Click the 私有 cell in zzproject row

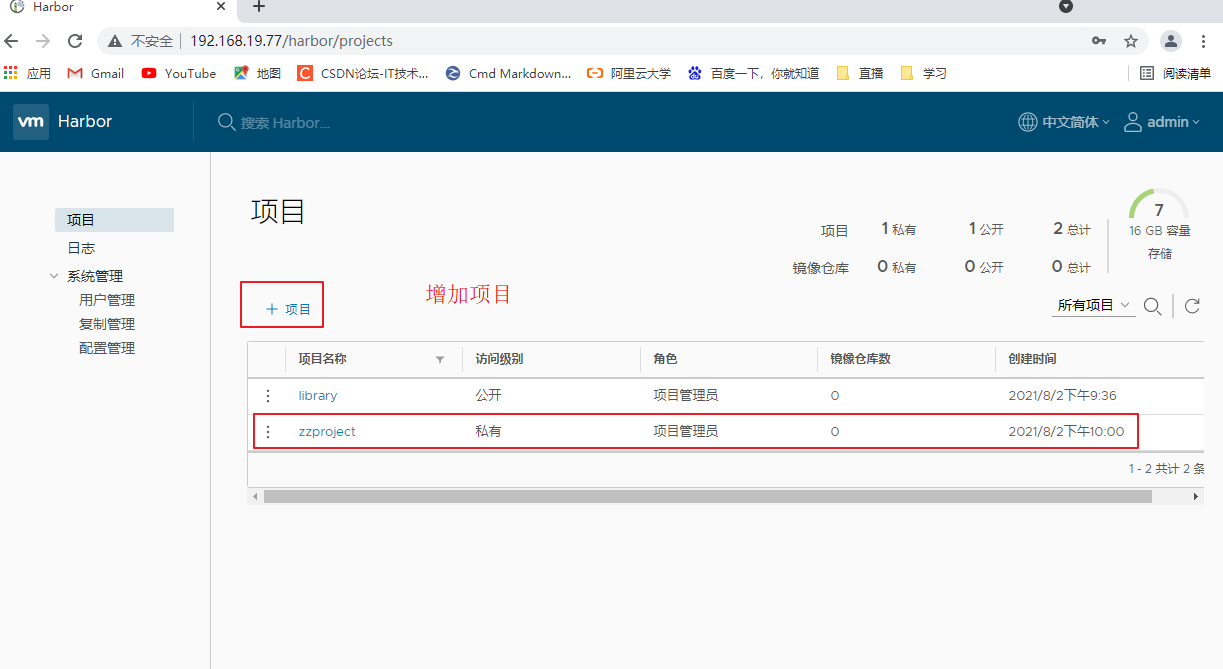(x=488, y=432)
